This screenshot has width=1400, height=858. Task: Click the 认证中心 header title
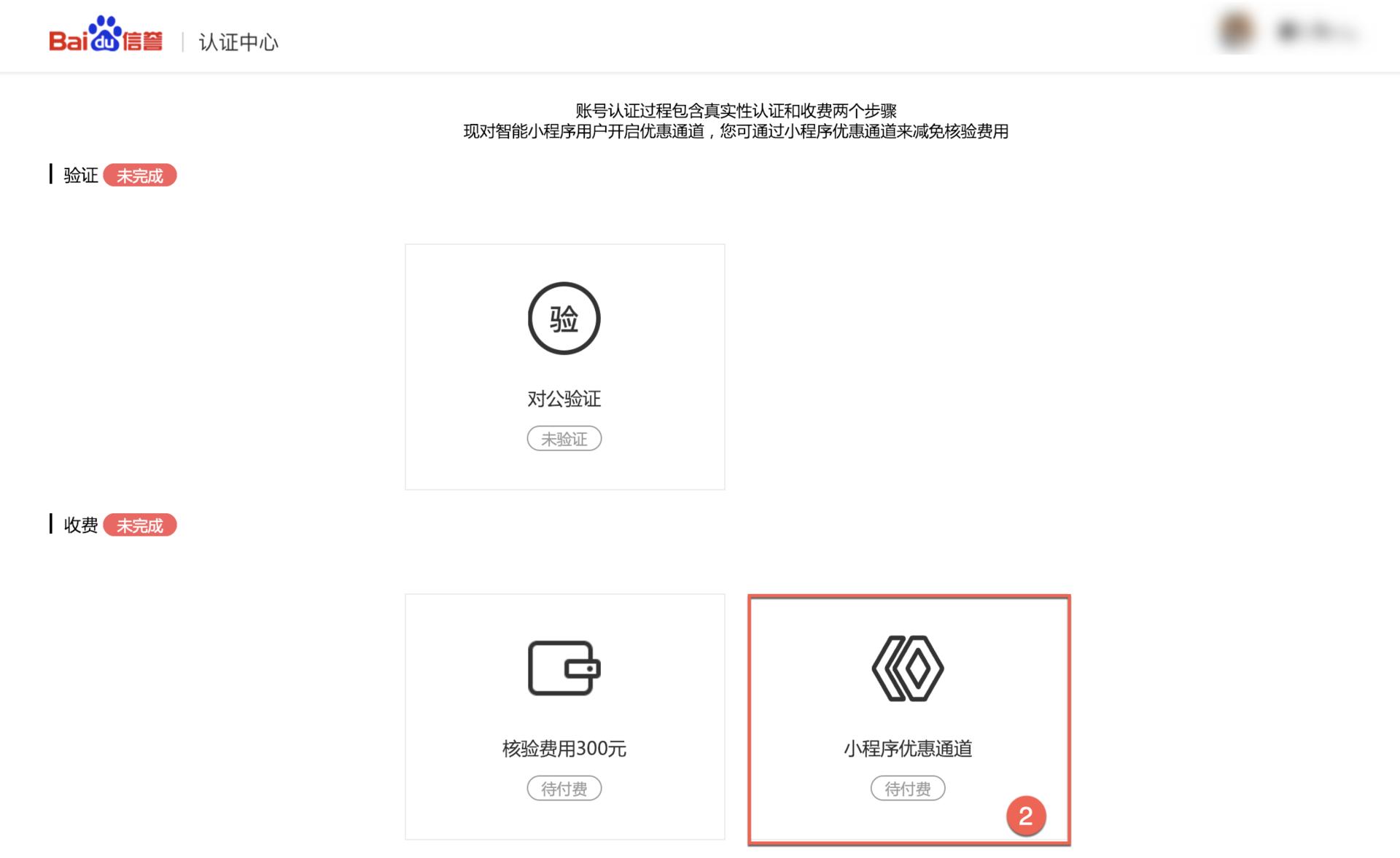[x=237, y=42]
